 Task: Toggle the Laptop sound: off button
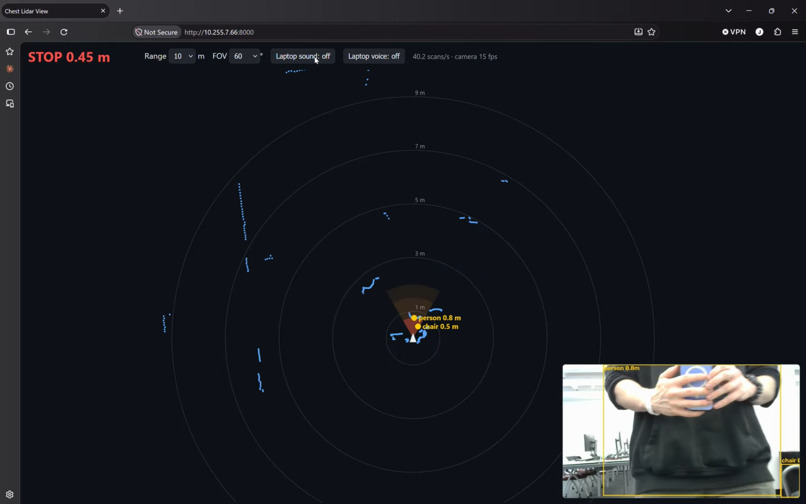click(x=303, y=56)
